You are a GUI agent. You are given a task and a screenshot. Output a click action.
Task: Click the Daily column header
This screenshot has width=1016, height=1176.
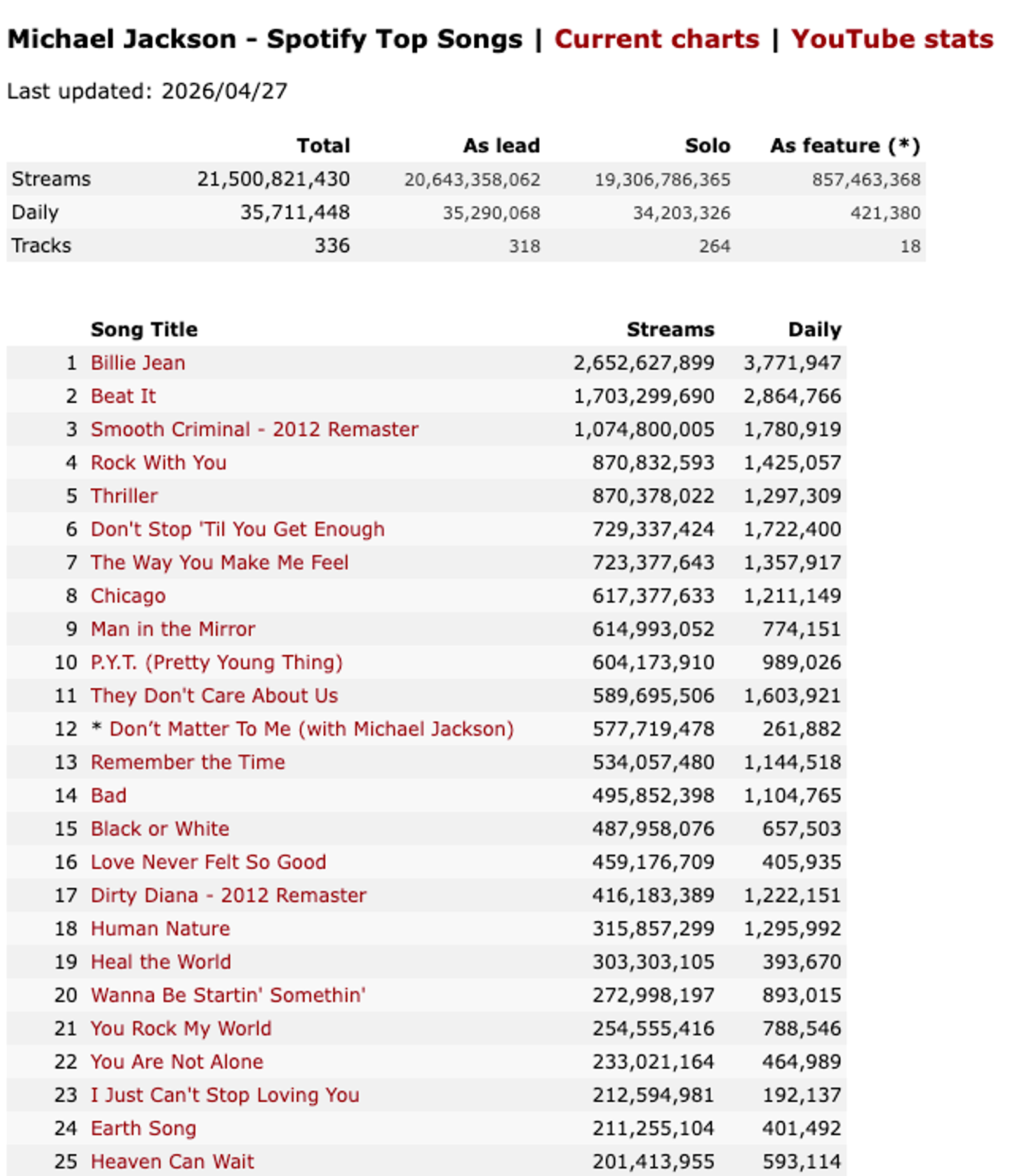[815, 330]
